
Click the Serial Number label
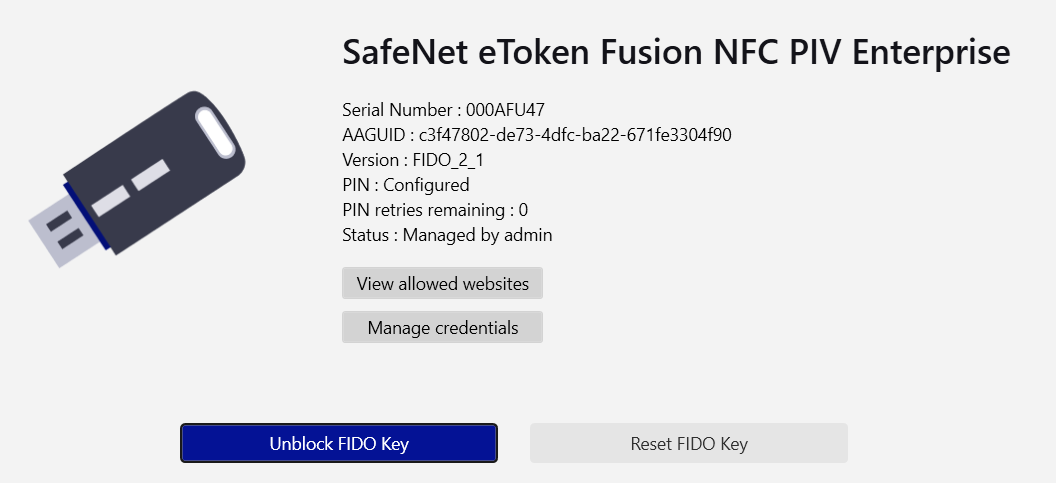(x=396, y=110)
